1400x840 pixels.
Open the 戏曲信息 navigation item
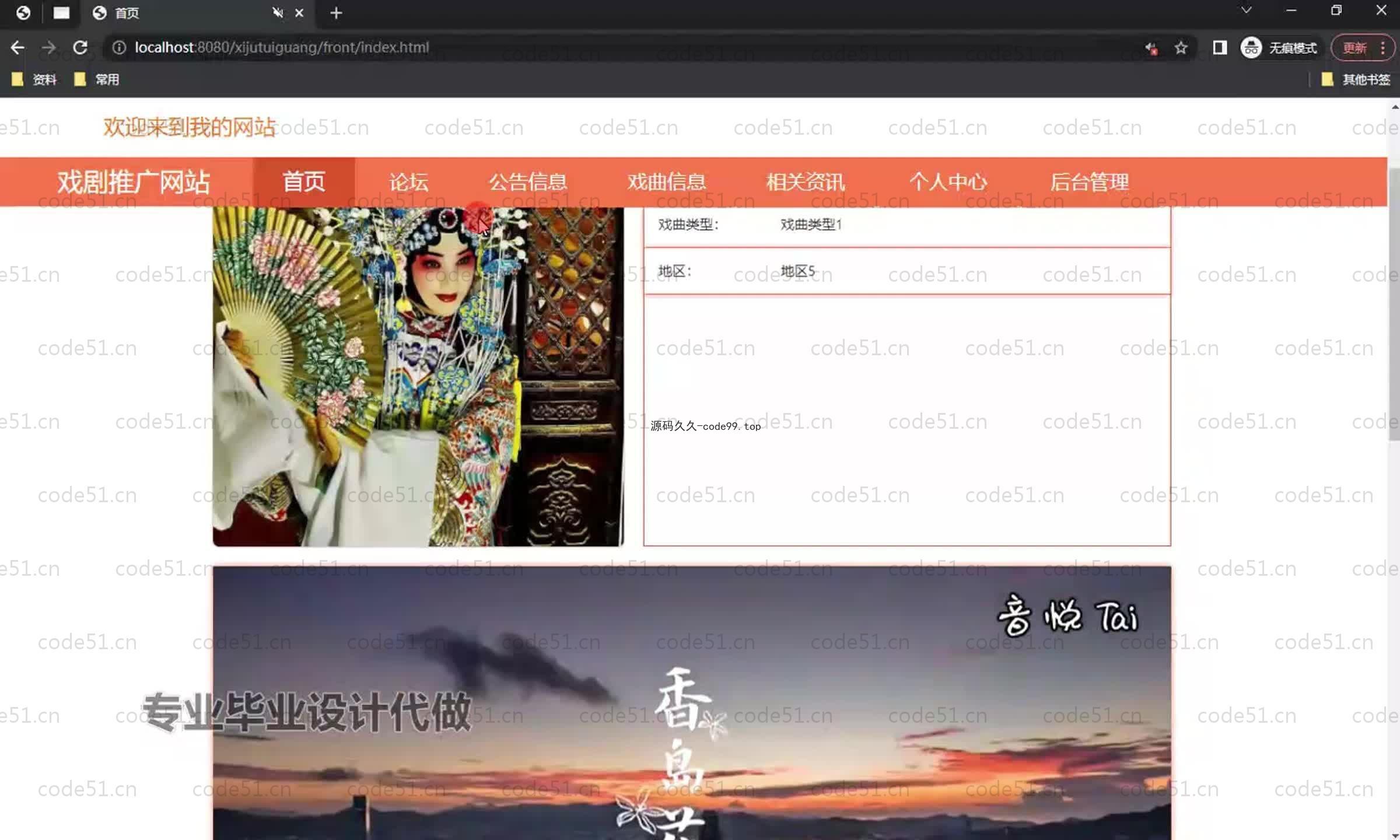(667, 182)
